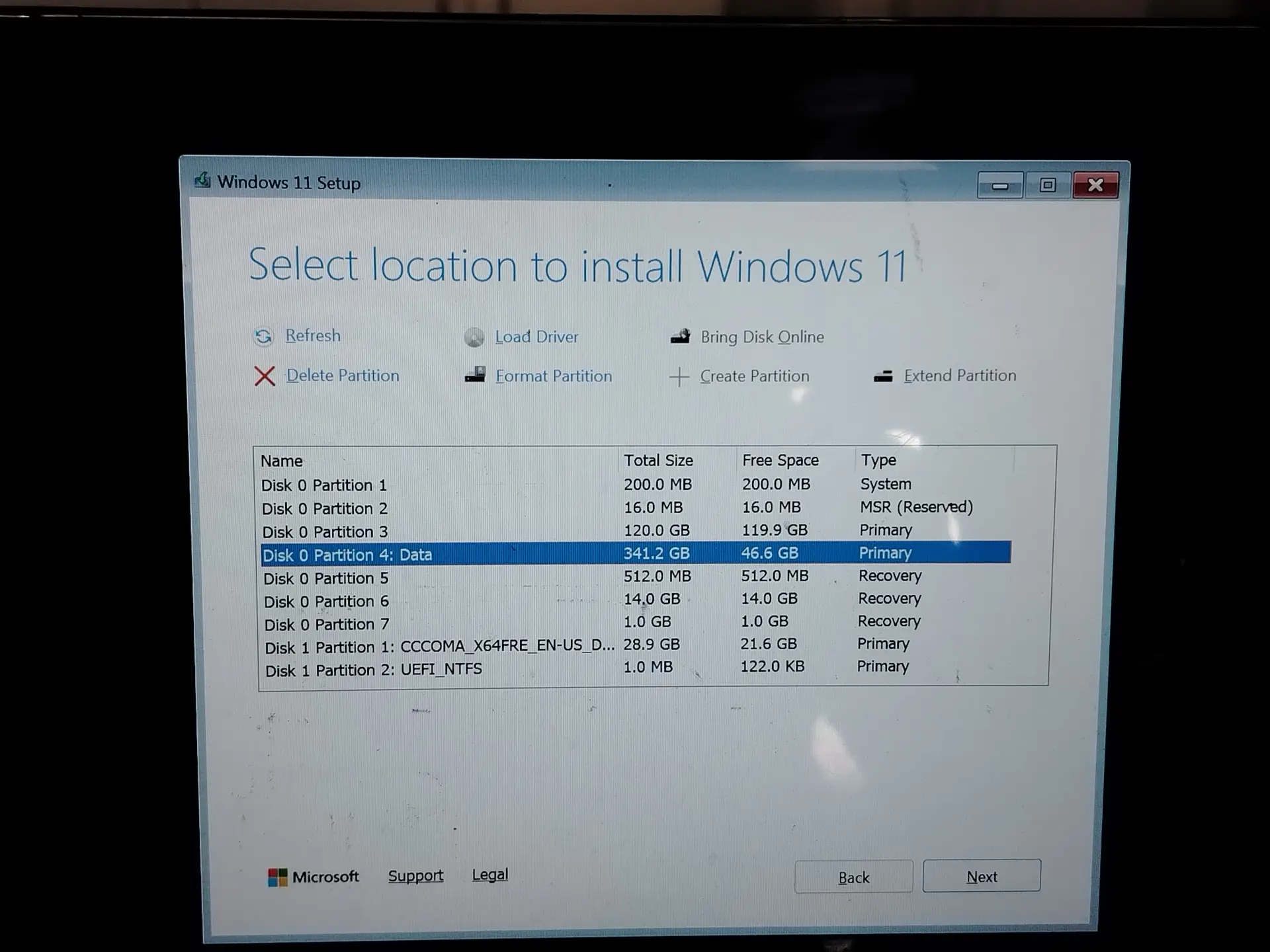Click the Type column header

(x=878, y=459)
